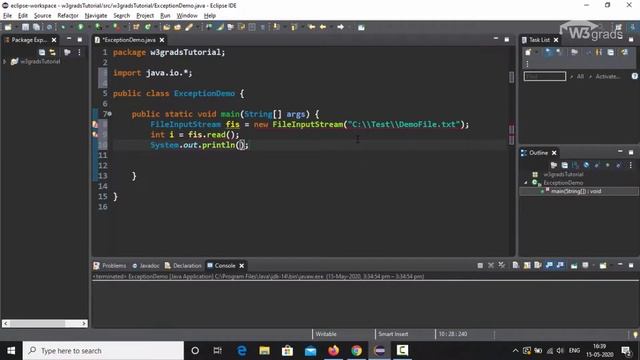This screenshot has height=360, width=640.
Task: Toggle Hide Fields in Outline toolbar
Action: (x=586, y=165)
